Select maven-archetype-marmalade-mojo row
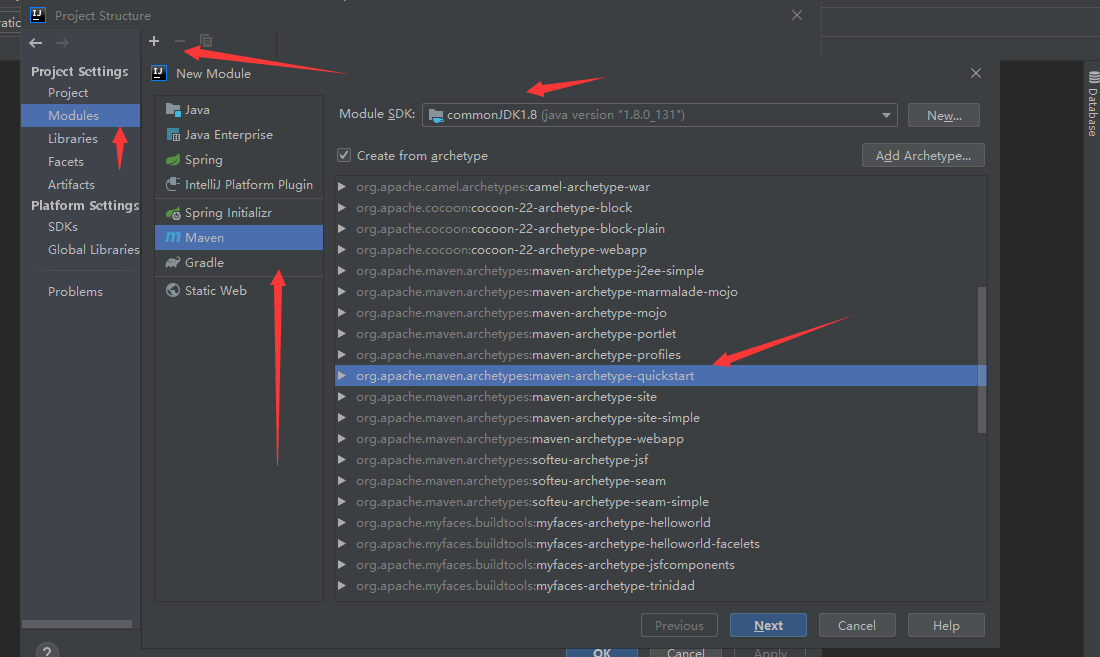Image resolution: width=1100 pixels, height=657 pixels. pyautogui.click(x=660, y=292)
